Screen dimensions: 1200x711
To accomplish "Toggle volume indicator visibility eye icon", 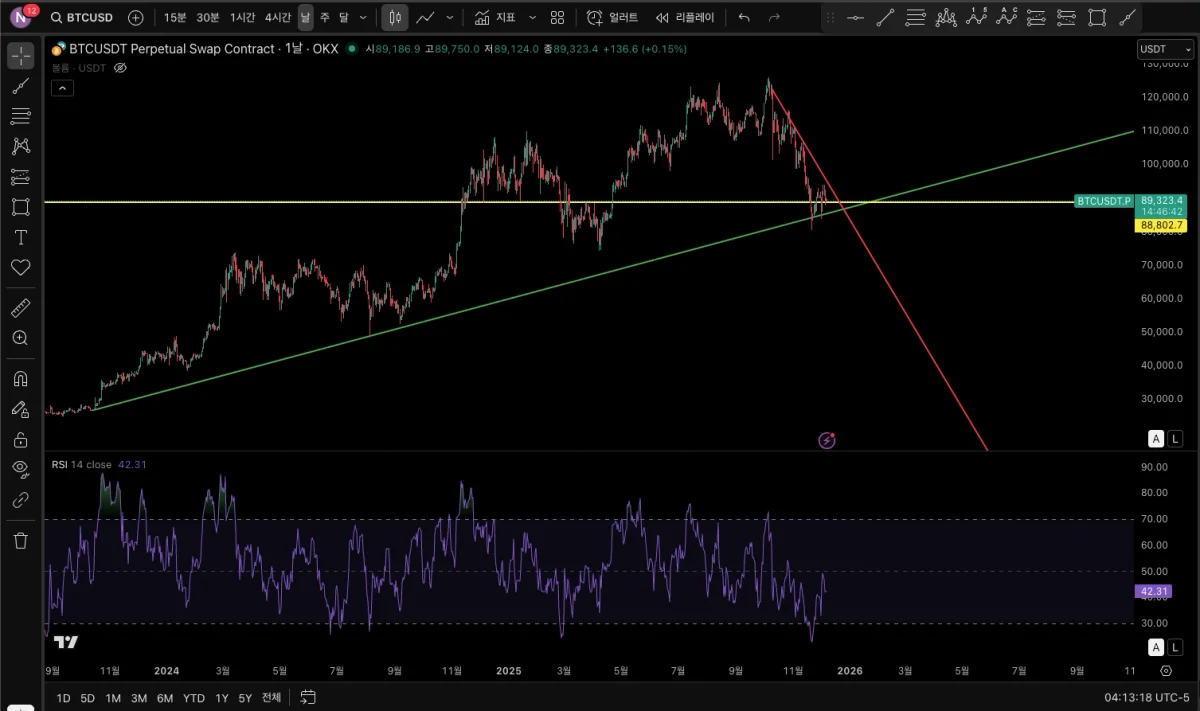I will click(x=120, y=68).
